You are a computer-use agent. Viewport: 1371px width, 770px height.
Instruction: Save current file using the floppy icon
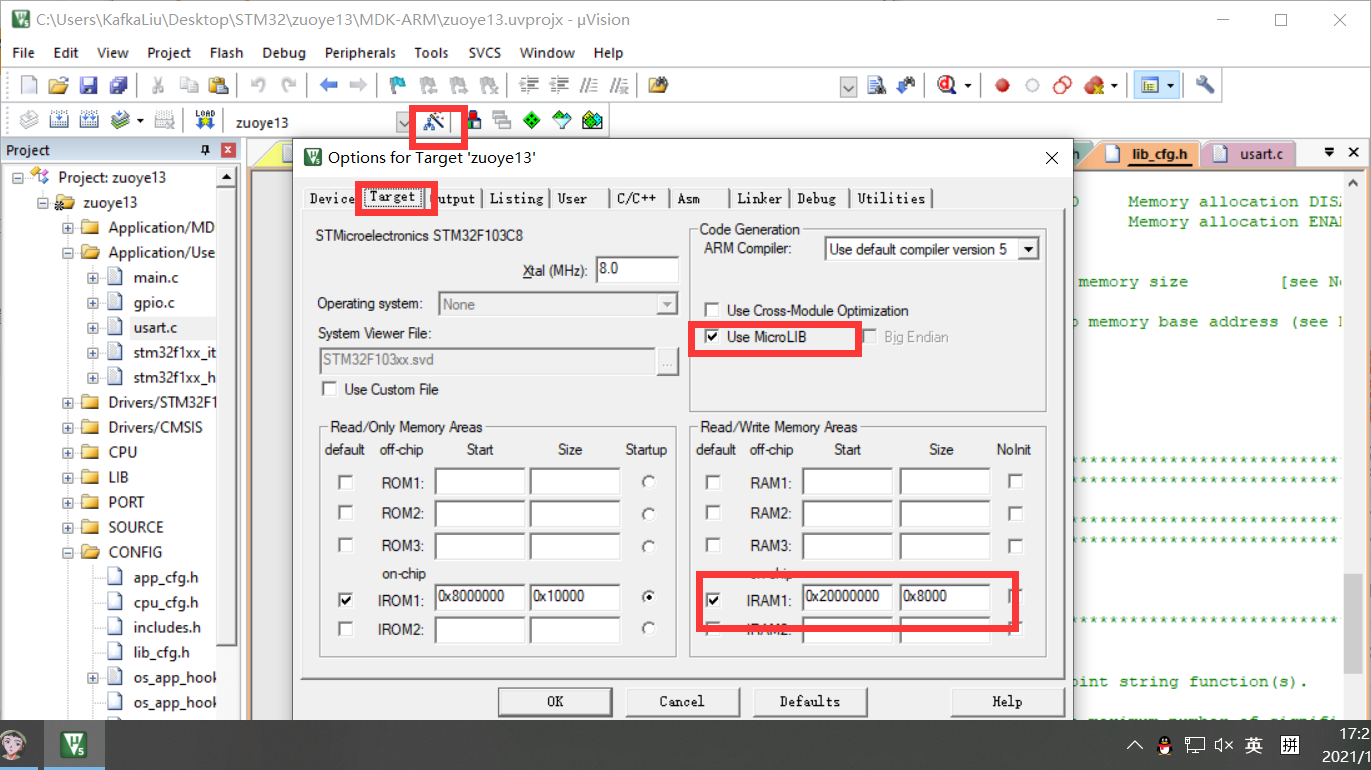pyautogui.click(x=88, y=85)
